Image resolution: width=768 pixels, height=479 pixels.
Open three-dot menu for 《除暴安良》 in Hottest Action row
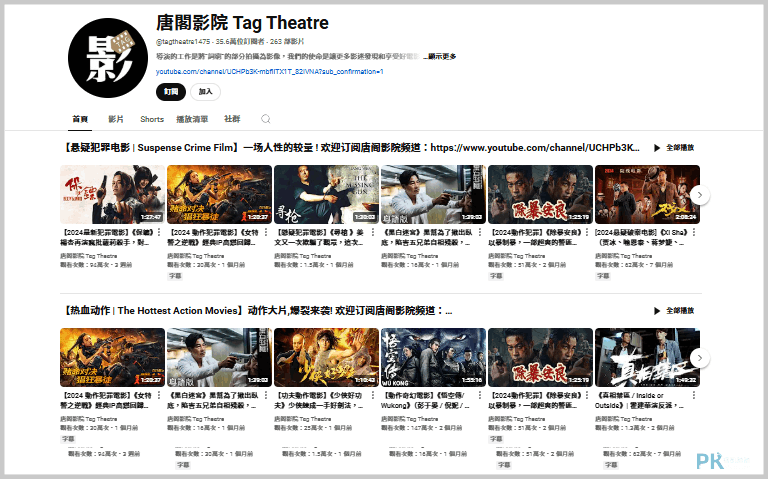[587, 395]
